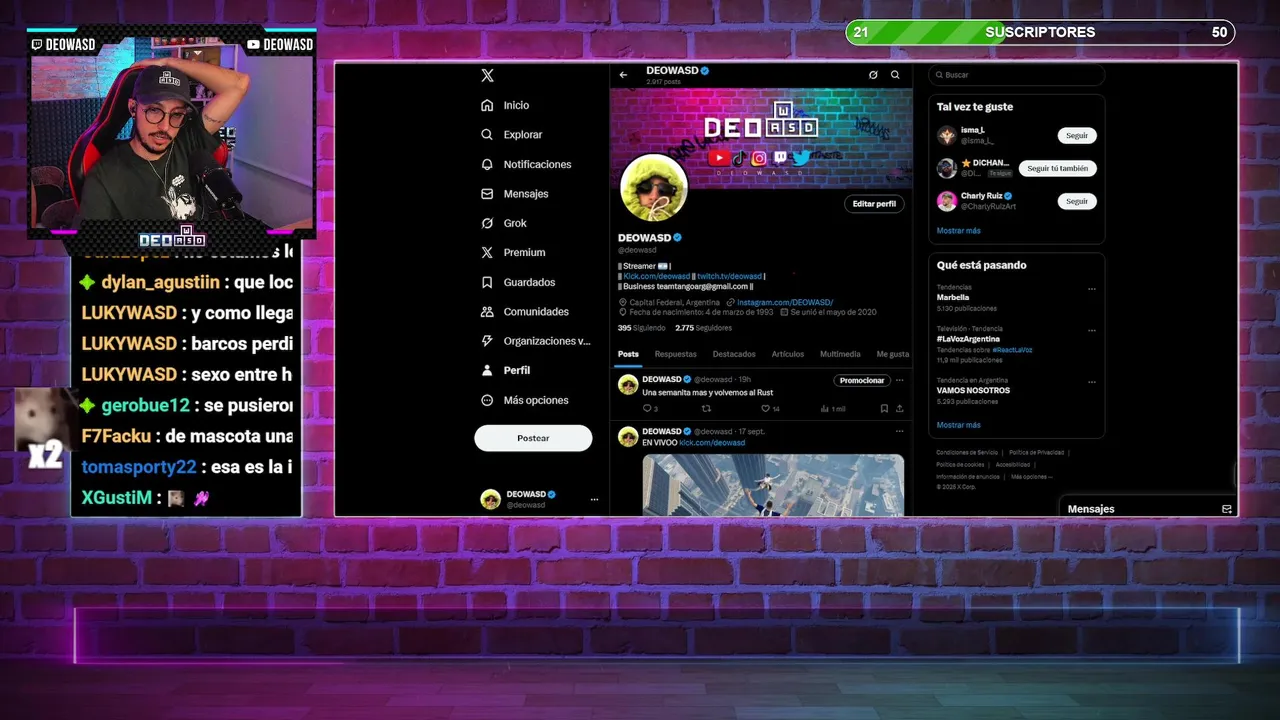1280x720 pixels.
Task: Share the 'Una semanita mas' post
Action: 899,408
